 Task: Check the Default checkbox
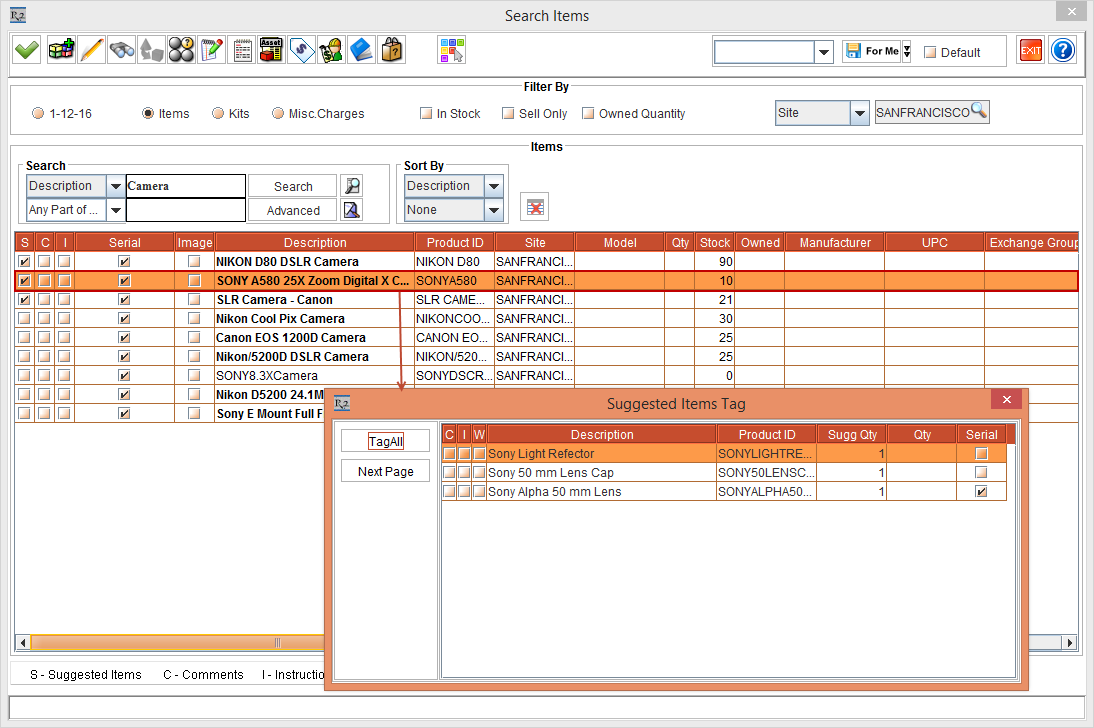930,53
